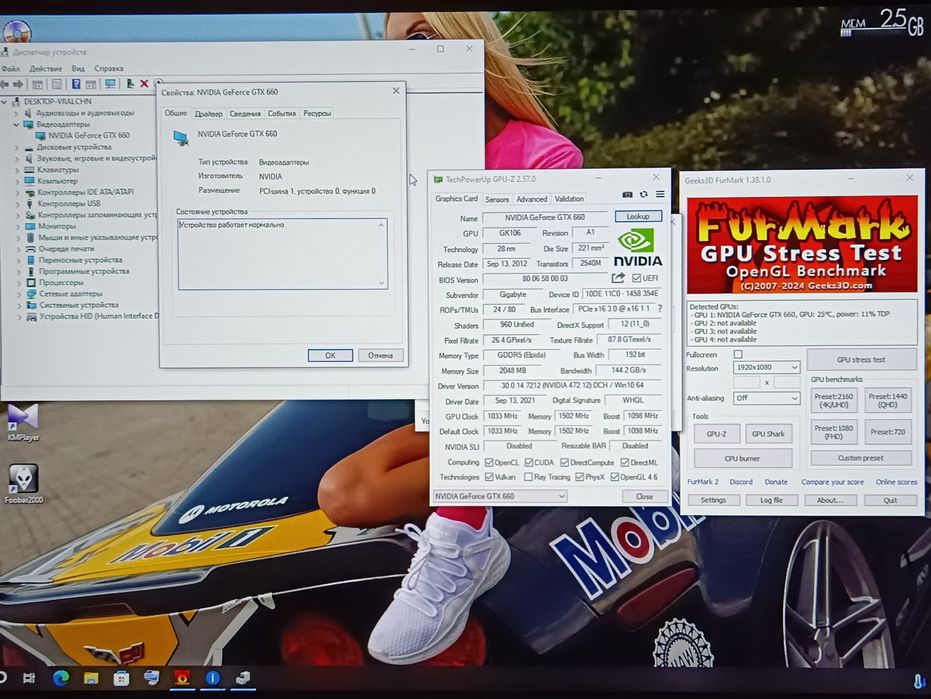Open Microsoft Store from the taskbar
The height and width of the screenshot is (699, 931).
click(121, 678)
